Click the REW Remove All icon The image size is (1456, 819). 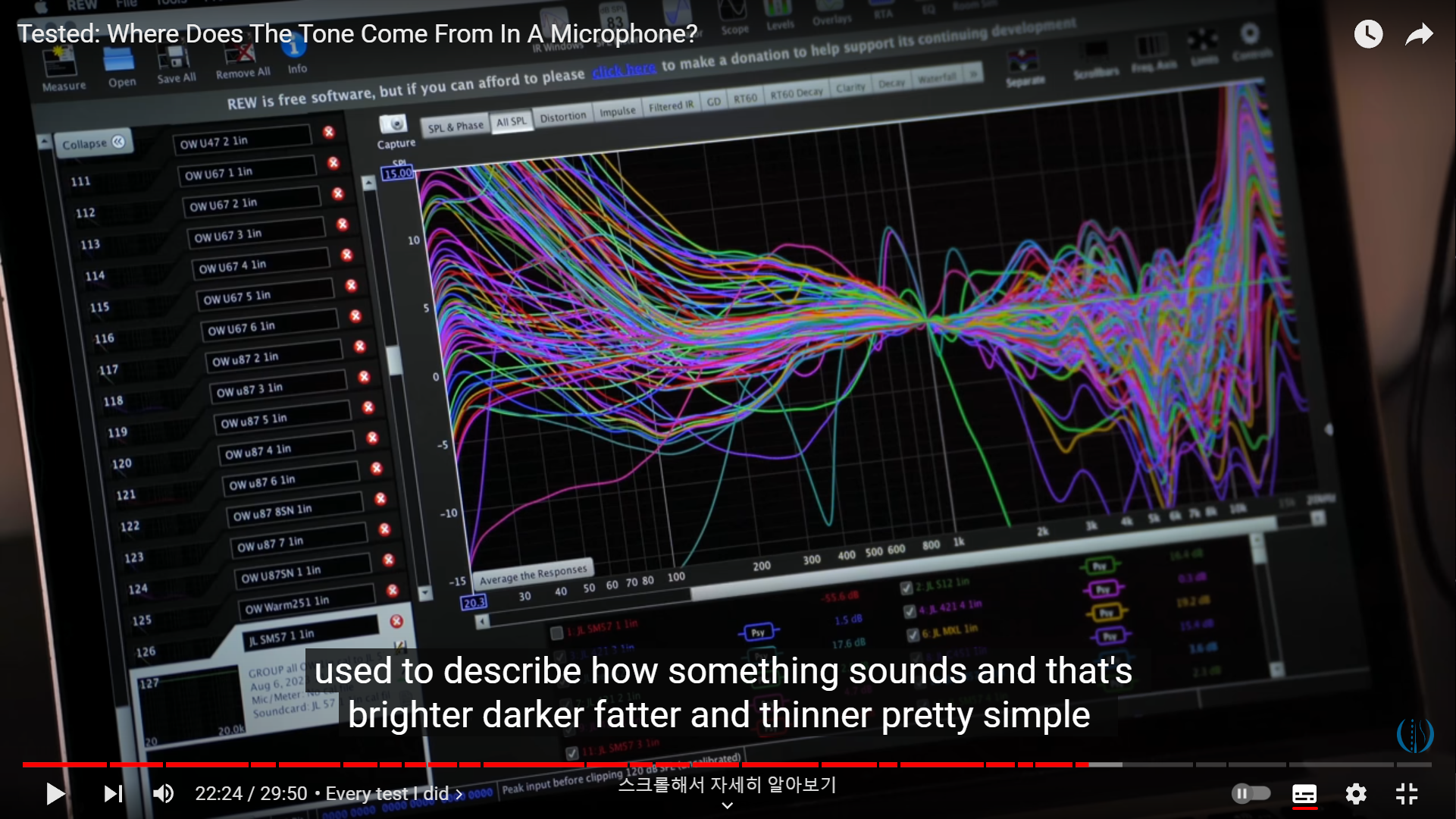pos(242,61)
